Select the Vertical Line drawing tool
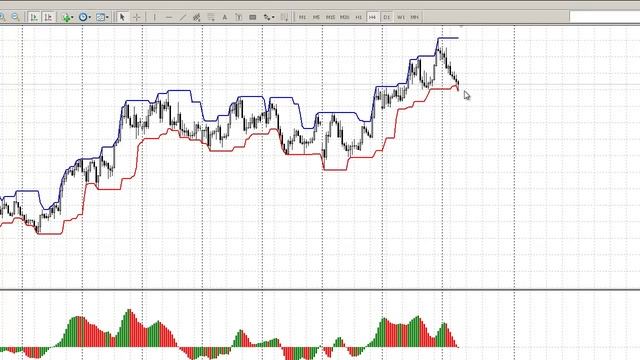 pyautogui.click(x=154, y=17)
